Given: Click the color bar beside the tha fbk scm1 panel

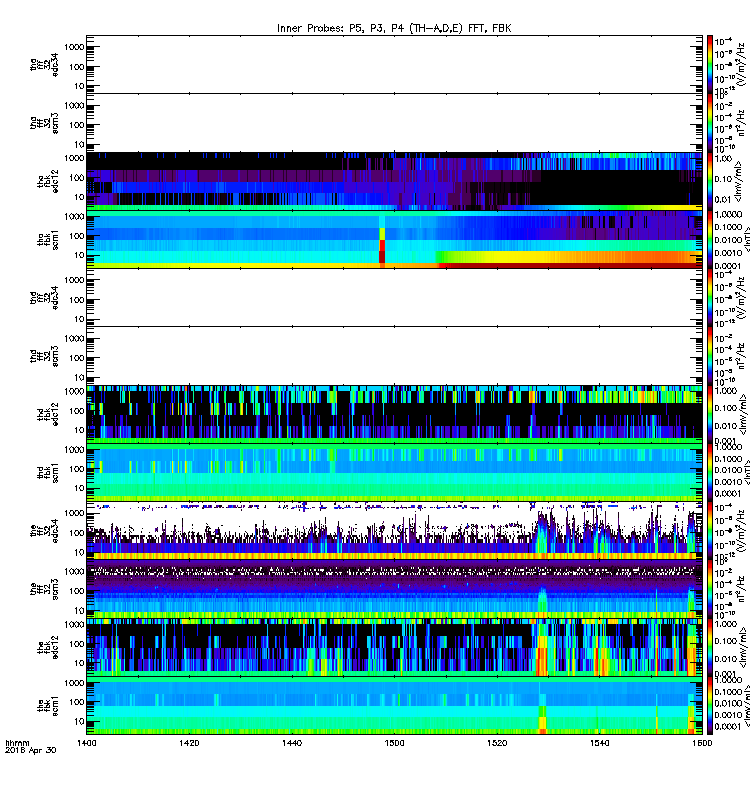Looking at the screenshot, I should (x=710, y=240).
